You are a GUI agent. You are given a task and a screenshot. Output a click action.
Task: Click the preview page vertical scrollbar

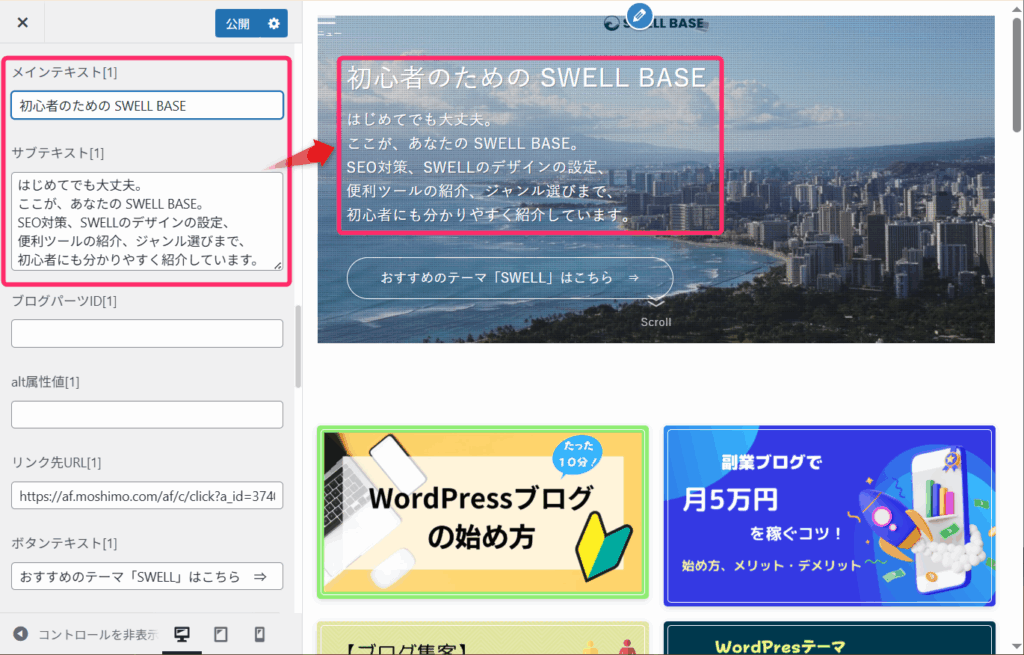click(1017, 74)
